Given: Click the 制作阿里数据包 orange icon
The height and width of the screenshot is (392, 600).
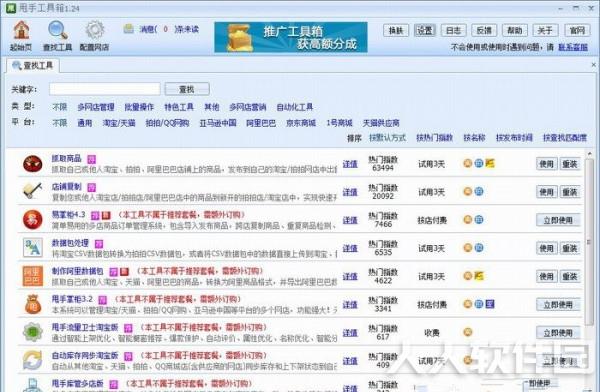Looking at the screenshot, I should 33,276.
